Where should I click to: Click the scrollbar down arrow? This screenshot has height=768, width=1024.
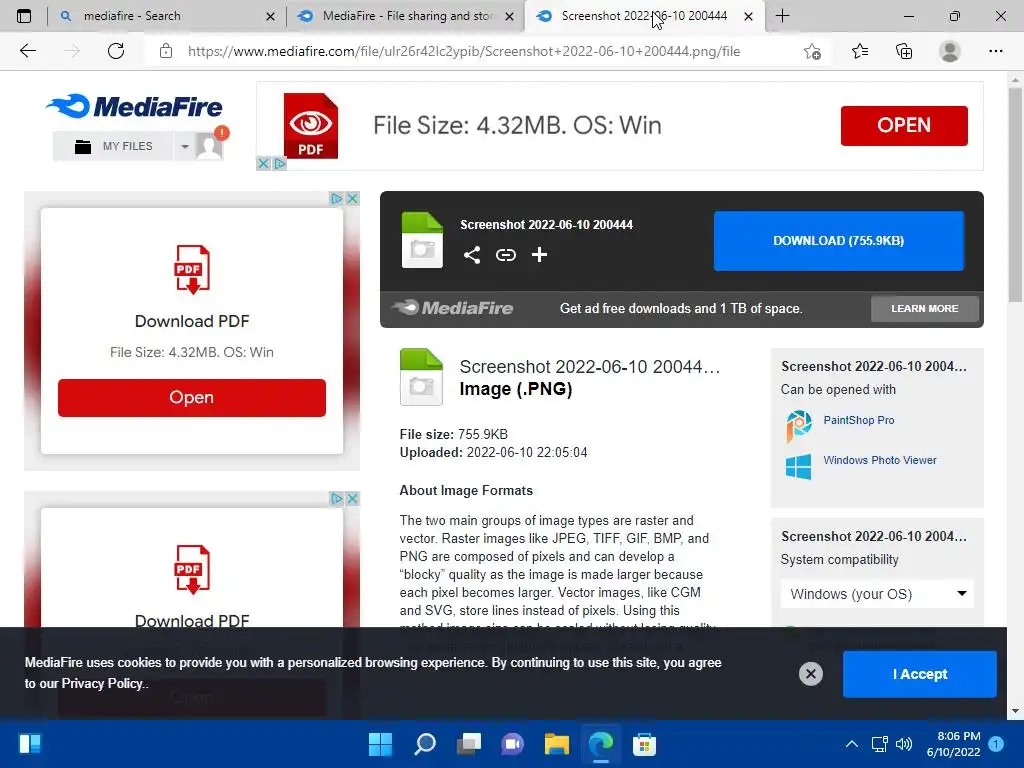pyautogui.click(x=1016, y=711)
